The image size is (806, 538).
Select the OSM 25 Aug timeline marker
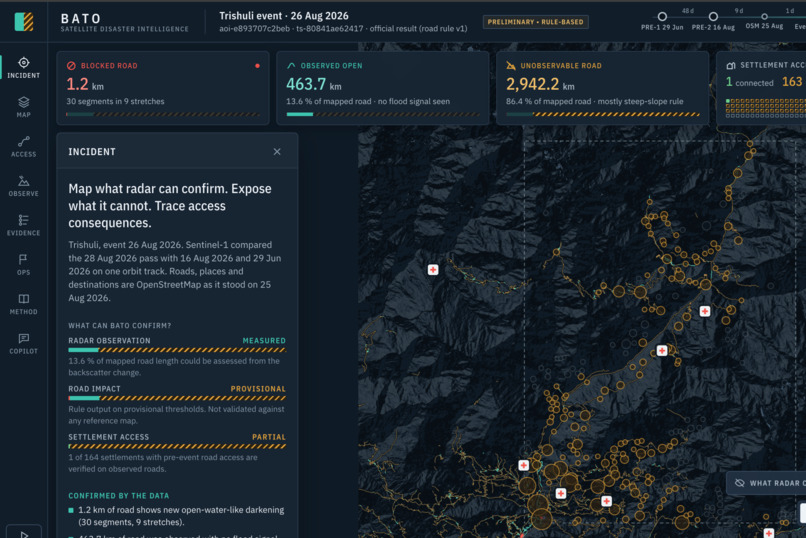764,17
